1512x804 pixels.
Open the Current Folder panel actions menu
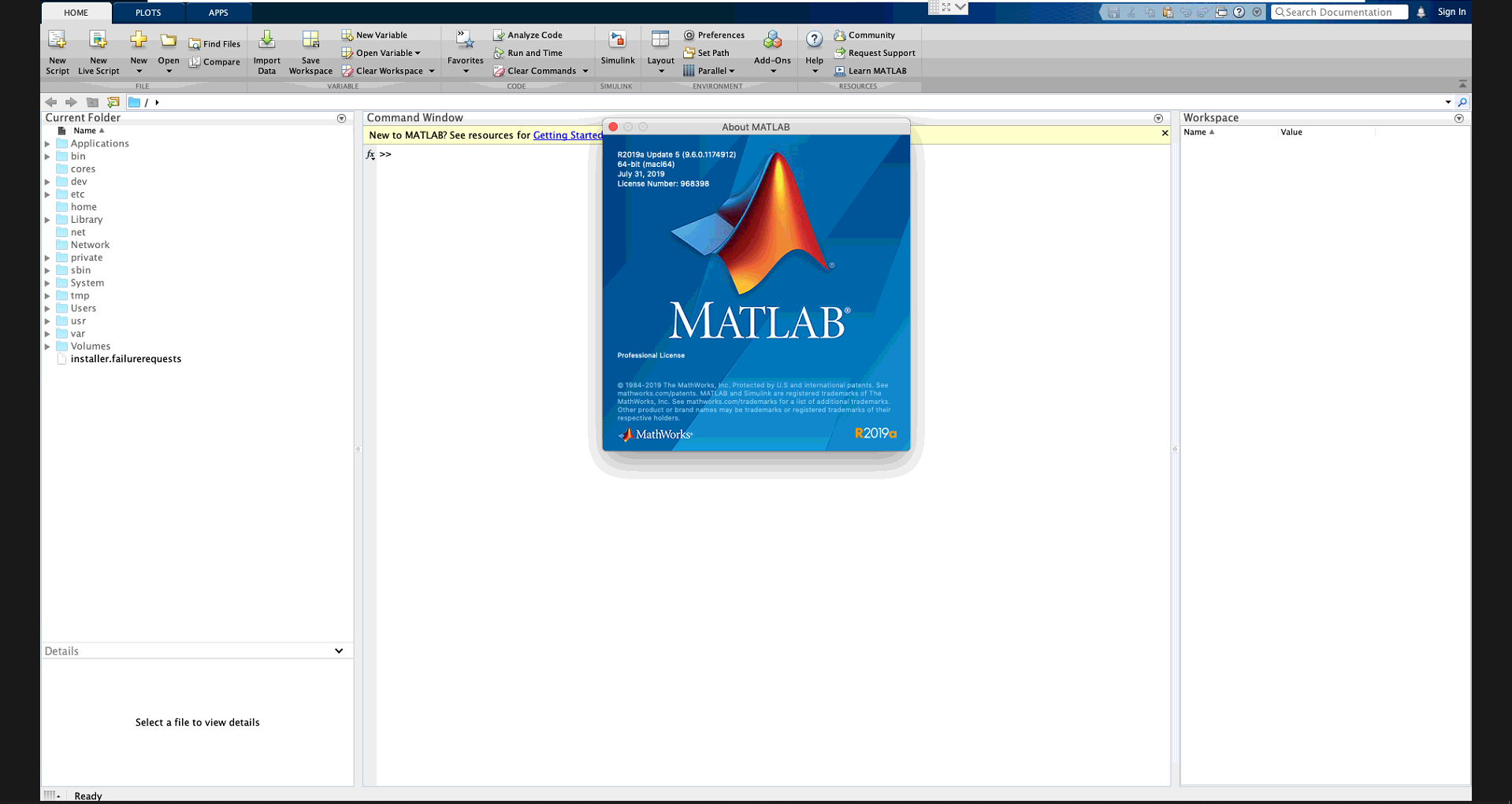coord(341,118)
